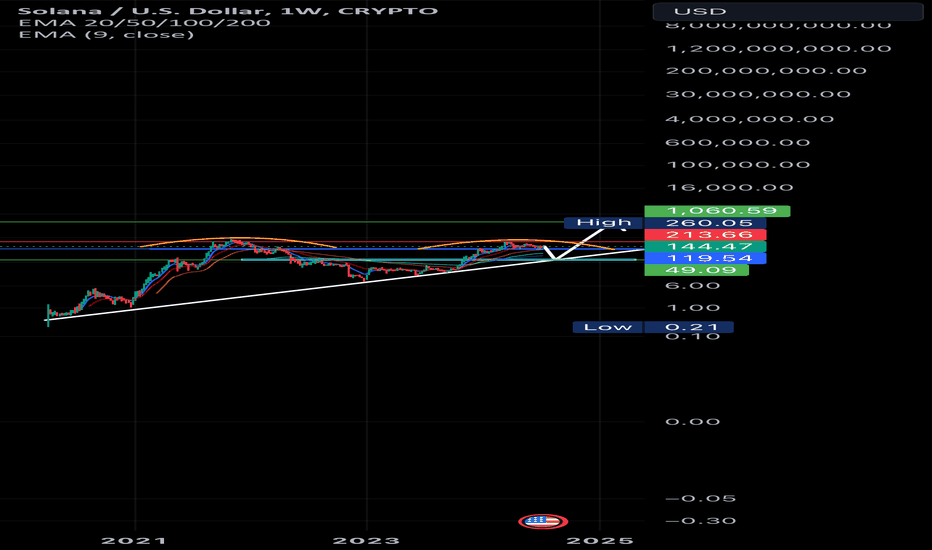932x550 pixels.
Task: Click the 100,000.00 price axis label
Action: [x=738, y=165]
